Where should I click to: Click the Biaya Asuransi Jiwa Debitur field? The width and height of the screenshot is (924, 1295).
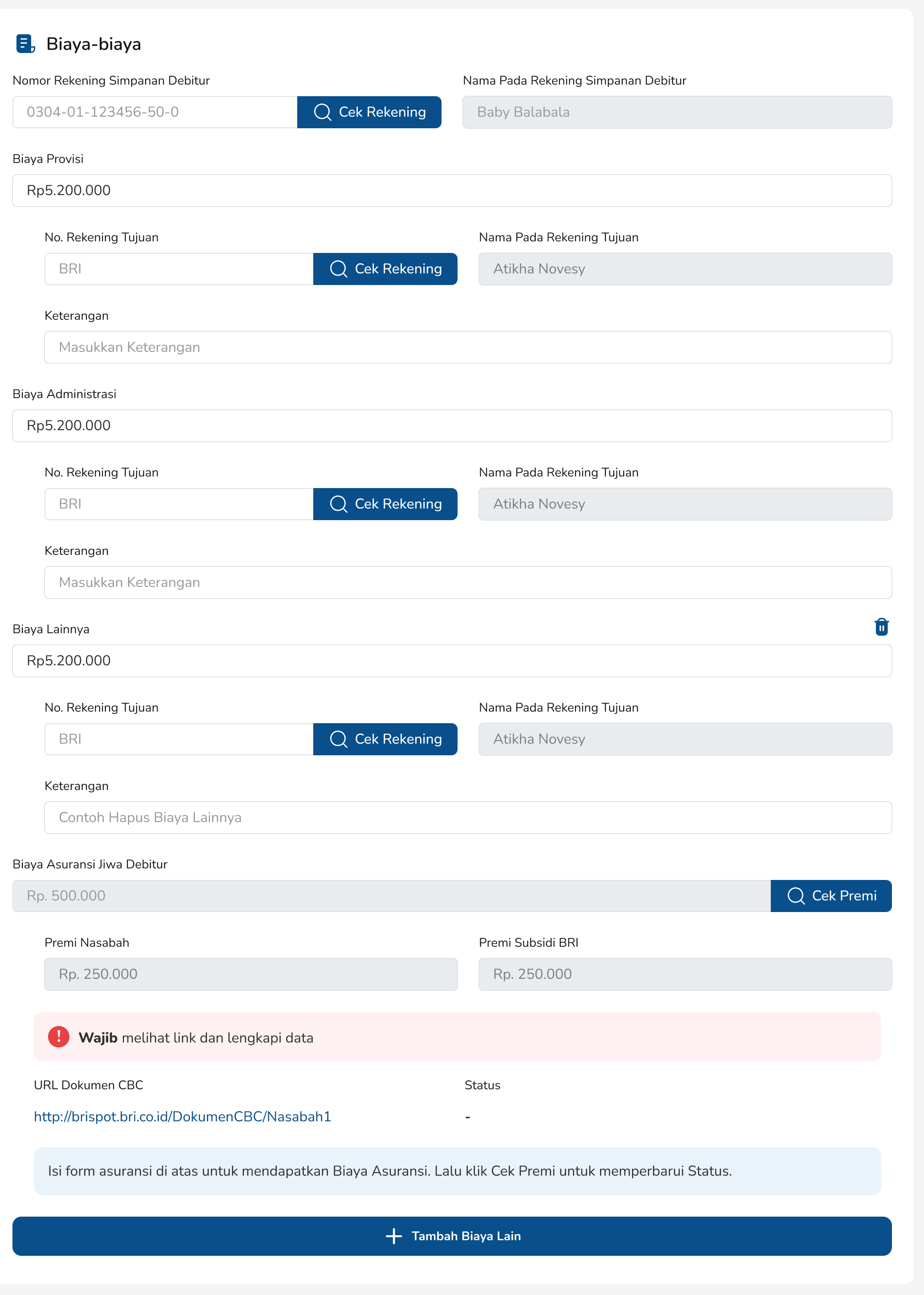(x=391, y=896)
